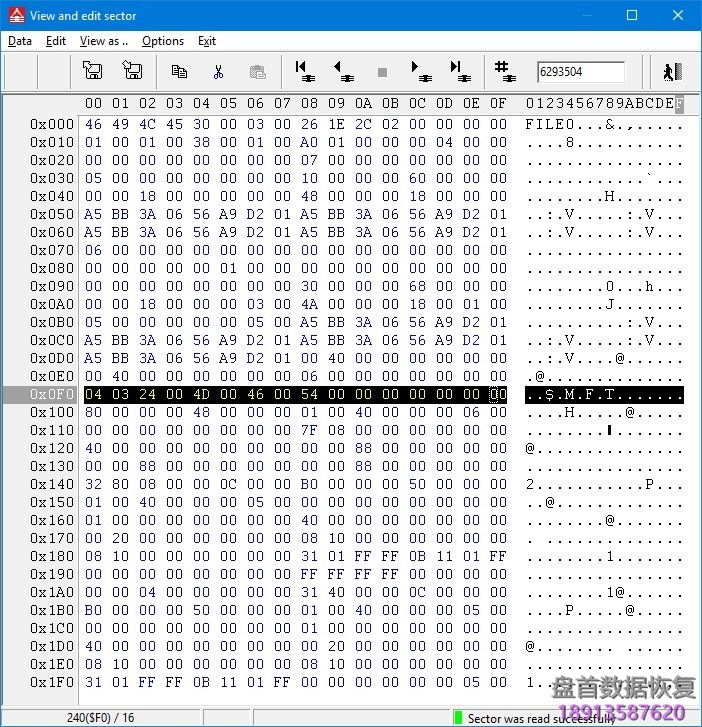The width and height of the screenshot is (702, 727).
Task: Click the exit door icon in toolbar
Action: pyautogui.click(x=672, y=72)
